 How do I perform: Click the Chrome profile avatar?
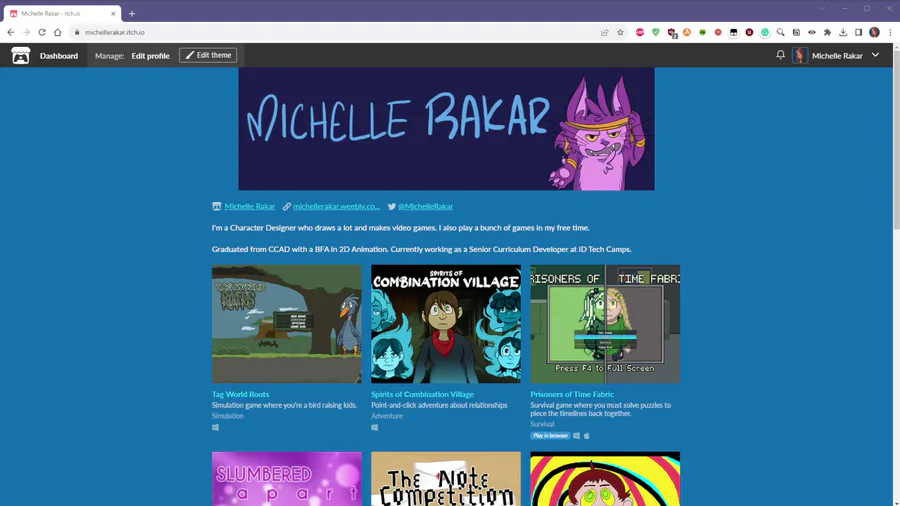[874, 32]
